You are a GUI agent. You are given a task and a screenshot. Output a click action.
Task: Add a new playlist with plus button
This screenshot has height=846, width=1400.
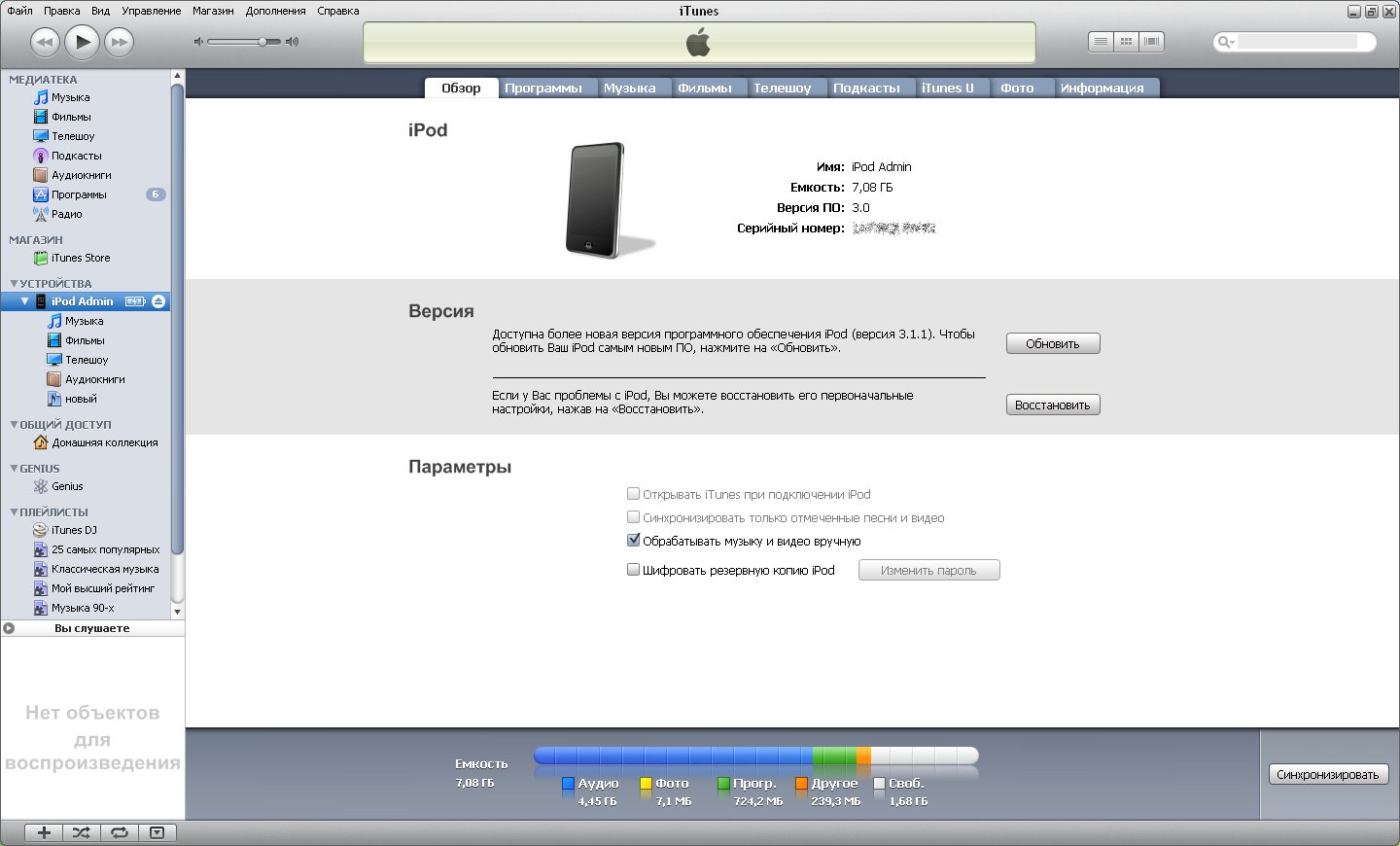44,832
